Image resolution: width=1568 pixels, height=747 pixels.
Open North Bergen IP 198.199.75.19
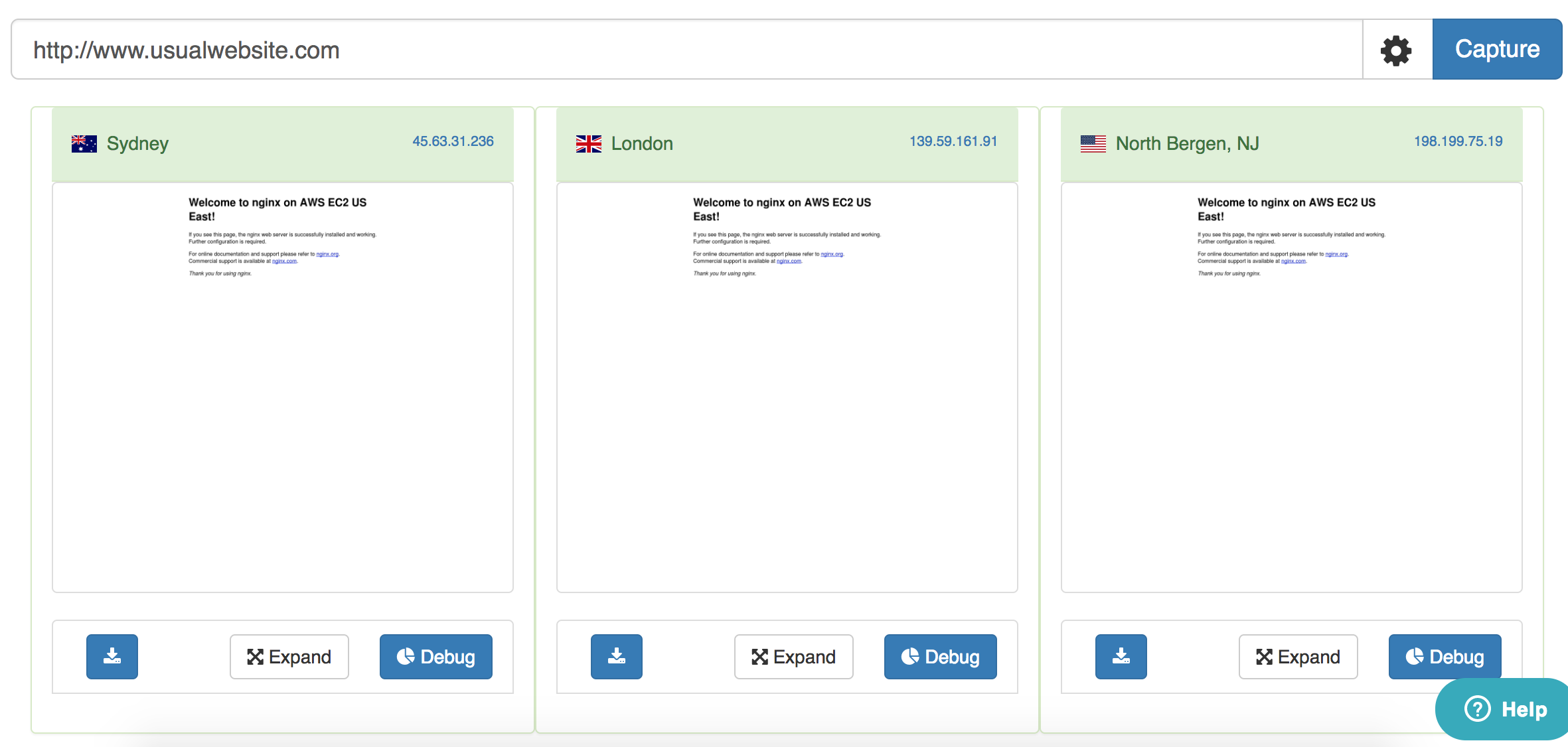pos(1458,141)
